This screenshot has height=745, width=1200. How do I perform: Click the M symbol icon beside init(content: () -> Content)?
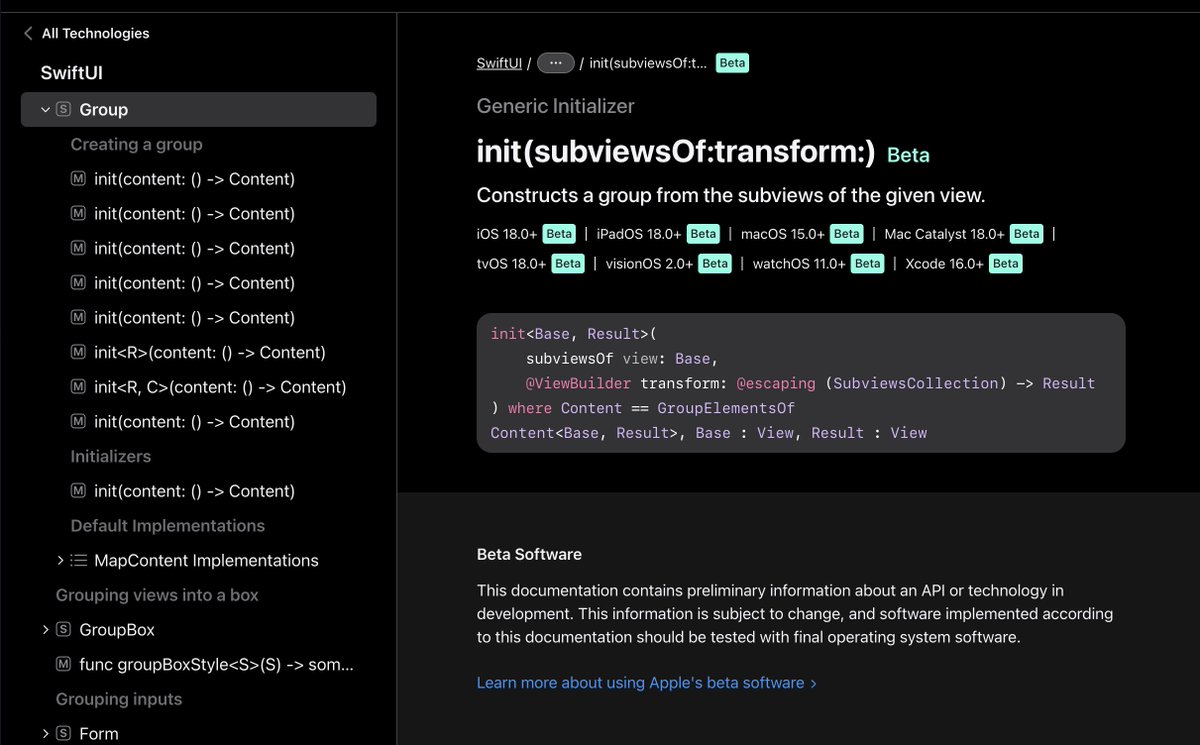(78, 179)
